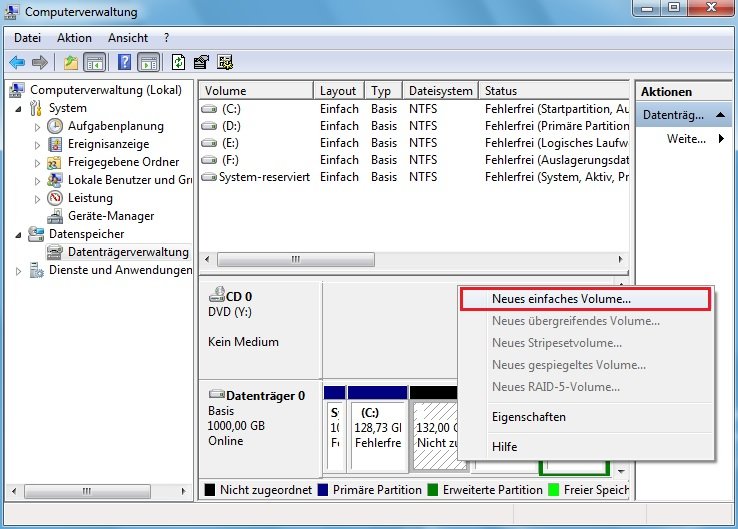The width and height of the screenshot is (738, 529).
Task: Select Lokale Benutzer und Gruppen tree item
Action: pos(130,180)
